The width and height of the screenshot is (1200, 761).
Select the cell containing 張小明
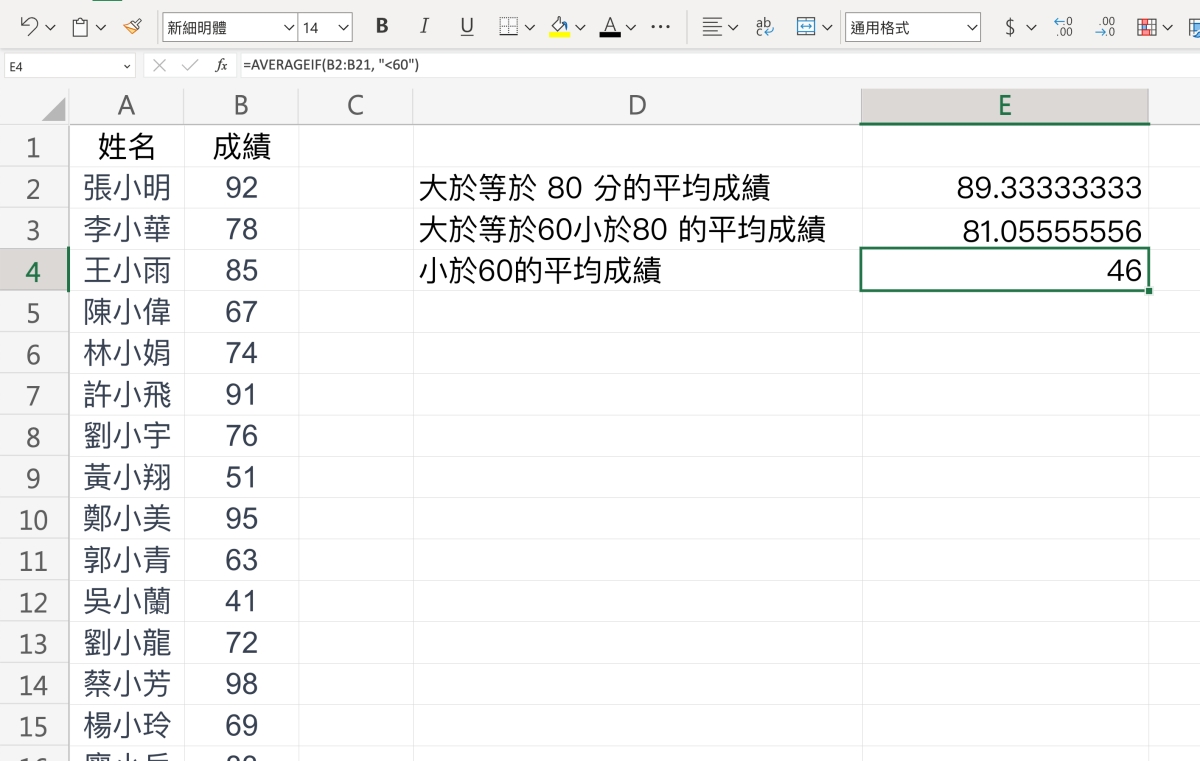coord(126,188)
